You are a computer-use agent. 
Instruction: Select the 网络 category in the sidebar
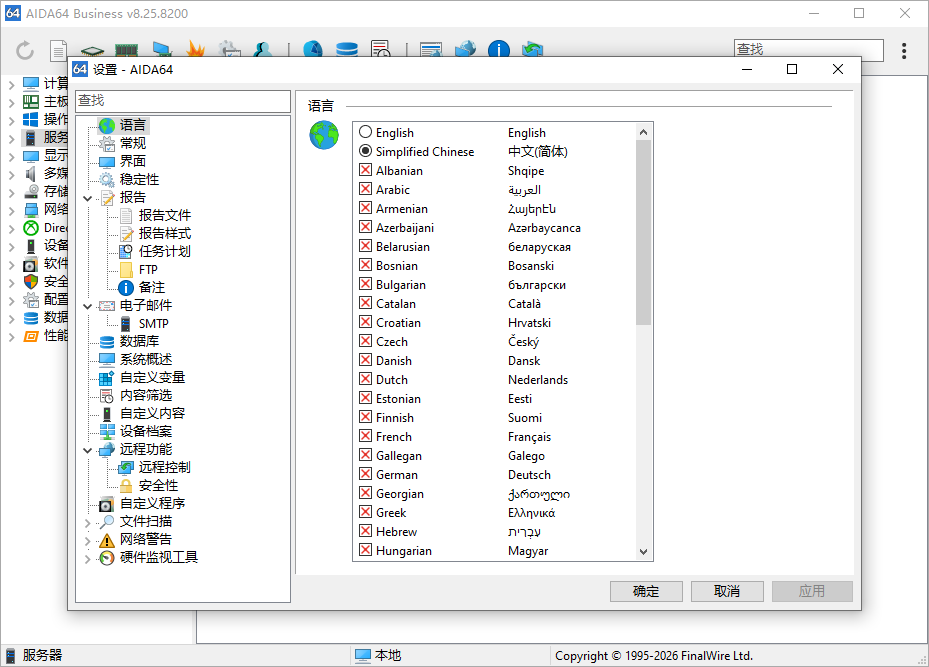pos(33,211)
